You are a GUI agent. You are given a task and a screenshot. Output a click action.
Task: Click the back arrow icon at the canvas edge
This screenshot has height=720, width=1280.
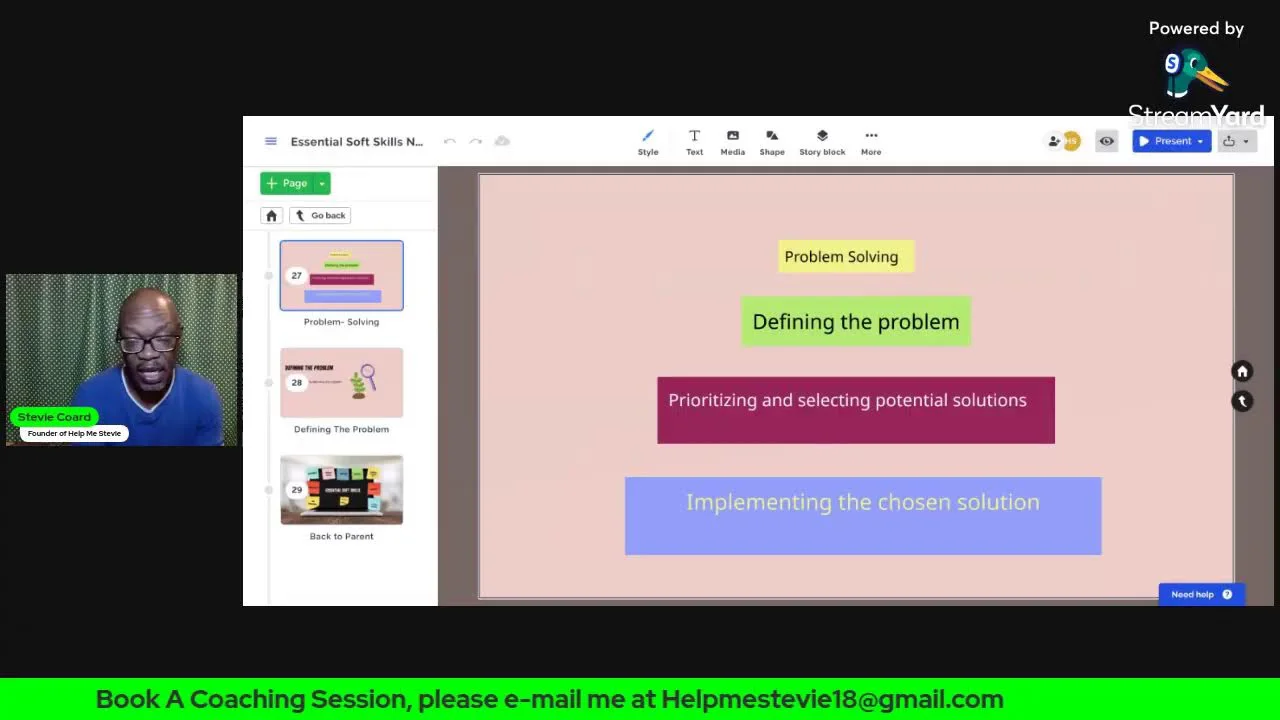[1242, 401]
